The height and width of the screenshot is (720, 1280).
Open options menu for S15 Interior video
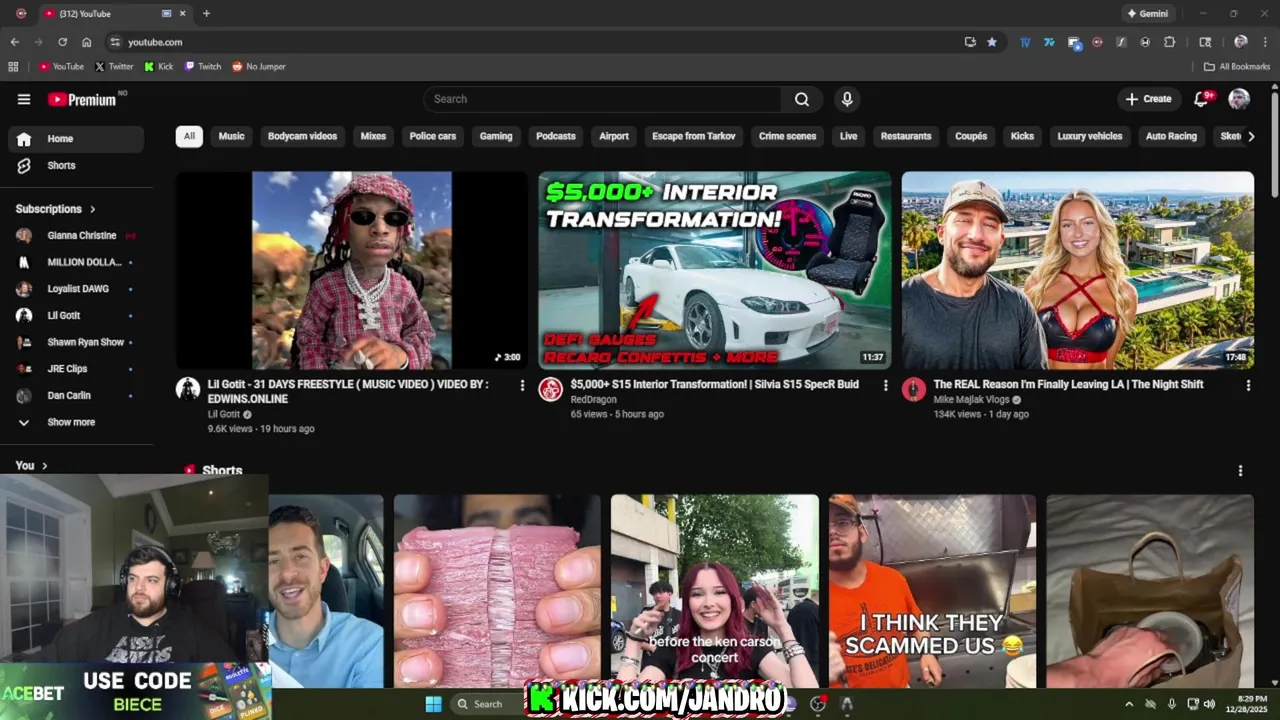[885, 385]
